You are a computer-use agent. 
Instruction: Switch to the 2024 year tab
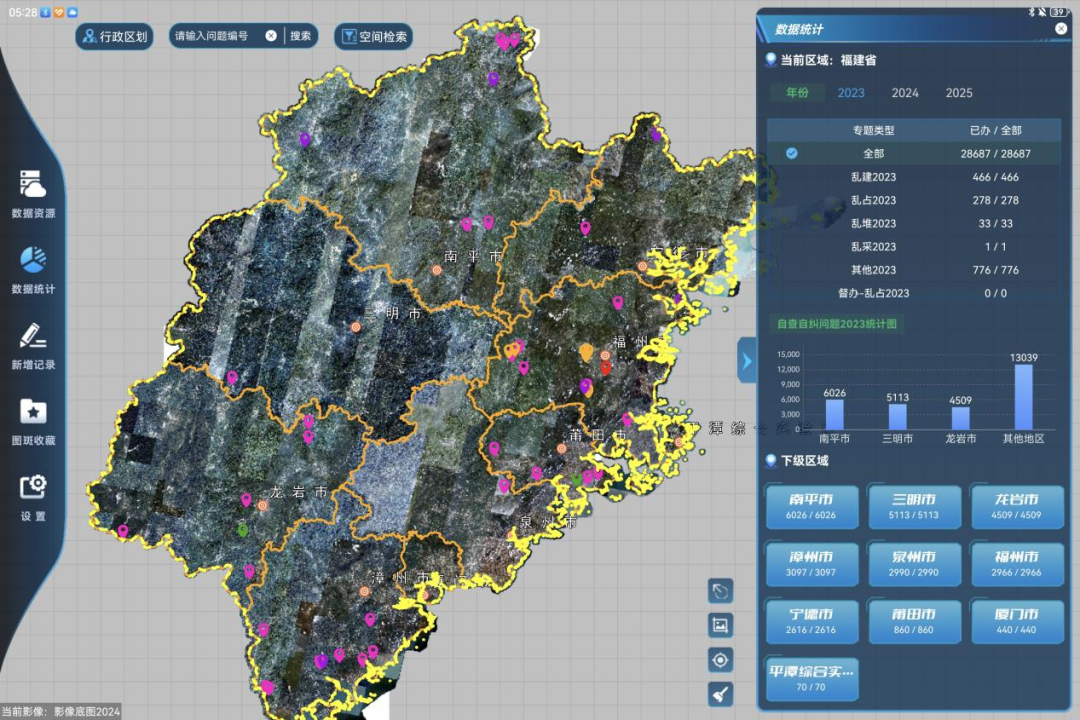(905, 93)
